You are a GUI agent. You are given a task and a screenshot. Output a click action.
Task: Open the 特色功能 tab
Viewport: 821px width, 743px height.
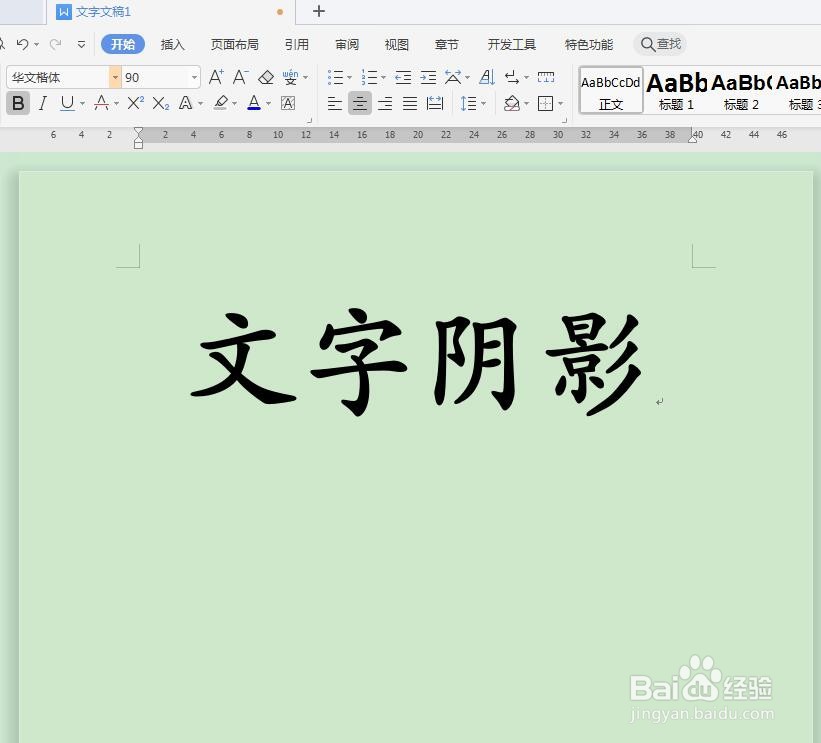589,45
